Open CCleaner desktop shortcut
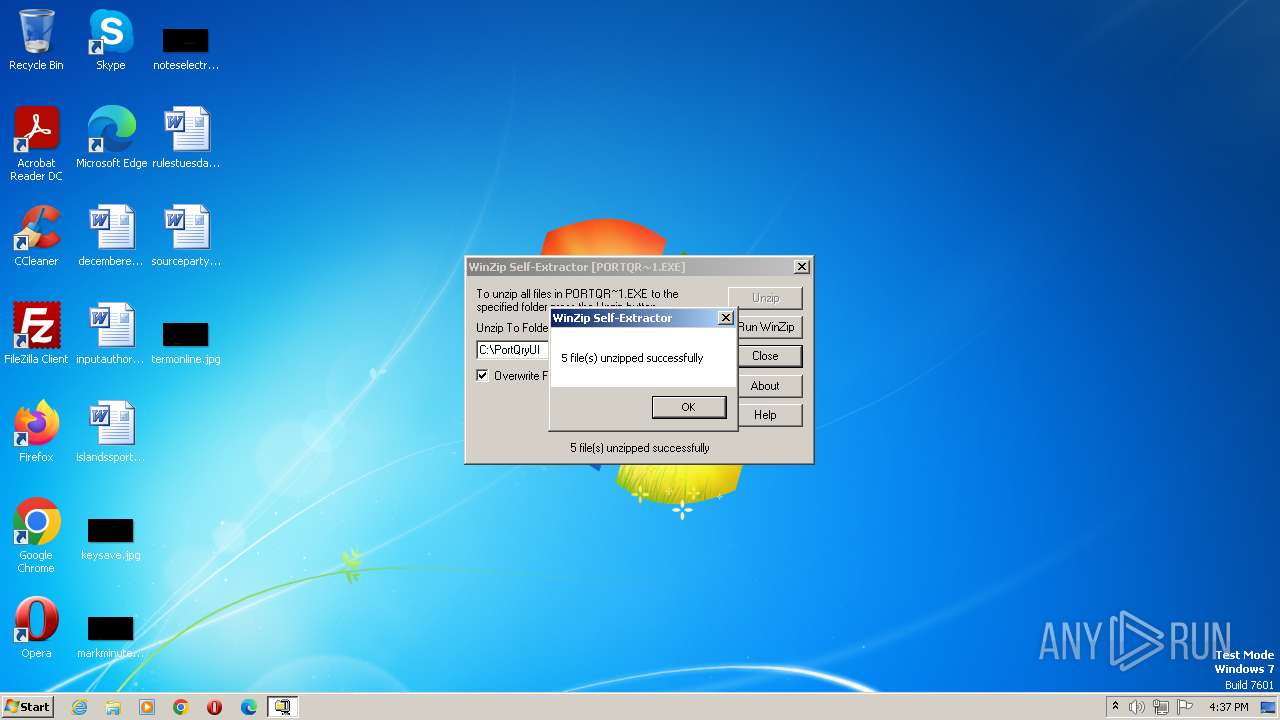 (x=36, y=235)
